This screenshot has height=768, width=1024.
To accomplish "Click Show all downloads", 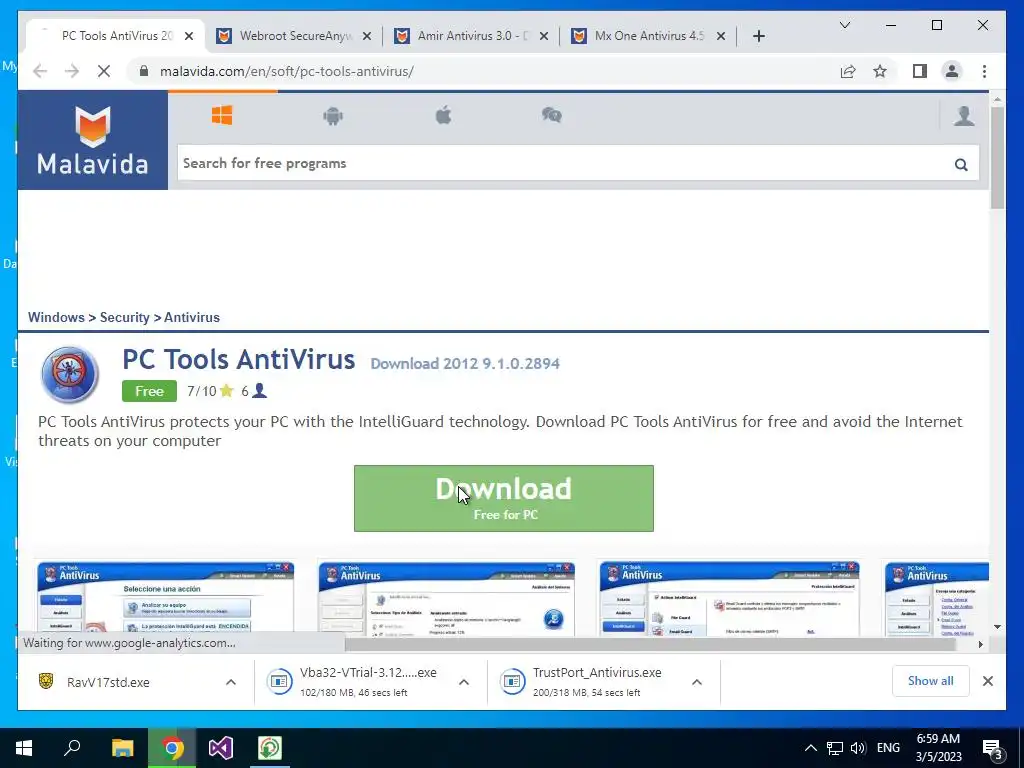I will tap(931, 681).
